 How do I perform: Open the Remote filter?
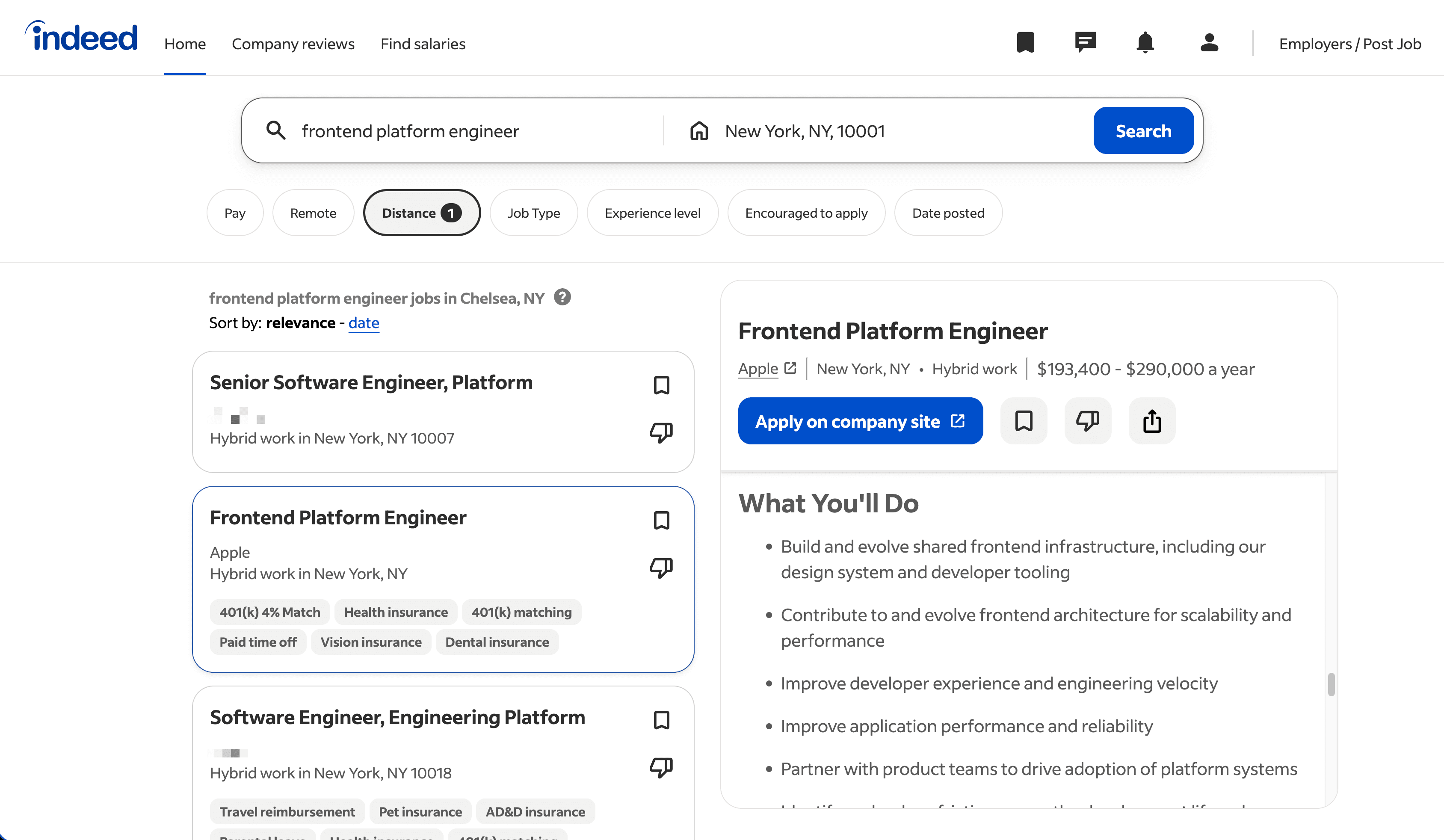313,213
